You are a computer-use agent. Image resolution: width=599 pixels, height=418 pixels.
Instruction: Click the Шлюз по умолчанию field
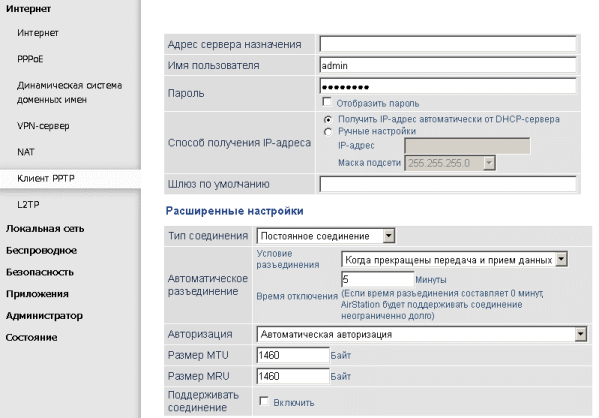[x=448, y=184]
